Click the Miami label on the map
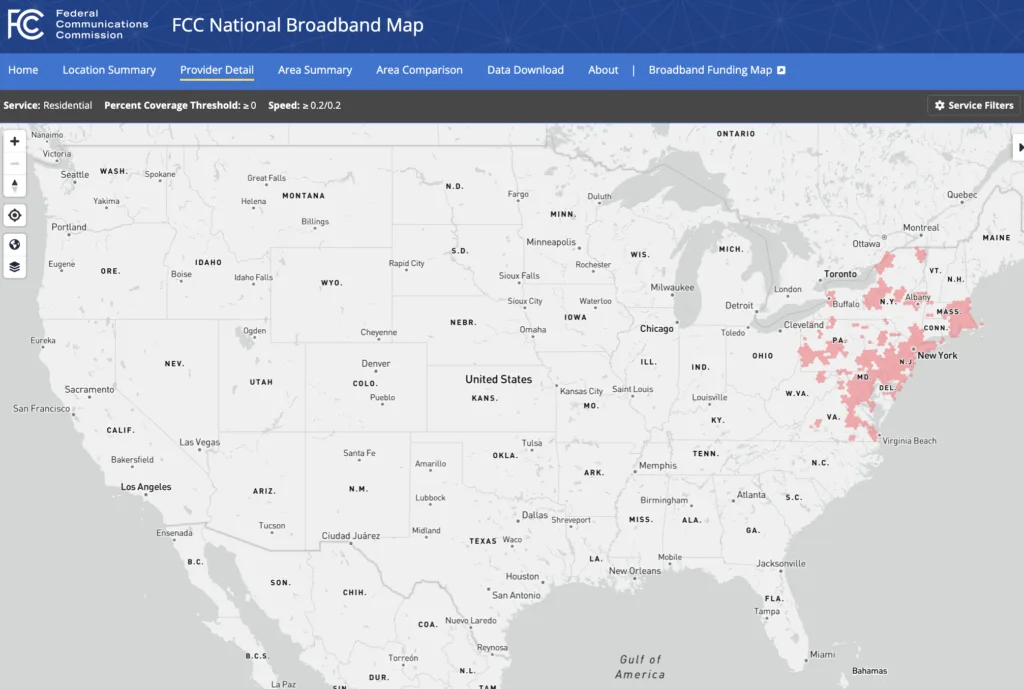The image size is (1024, 689). 822,654
